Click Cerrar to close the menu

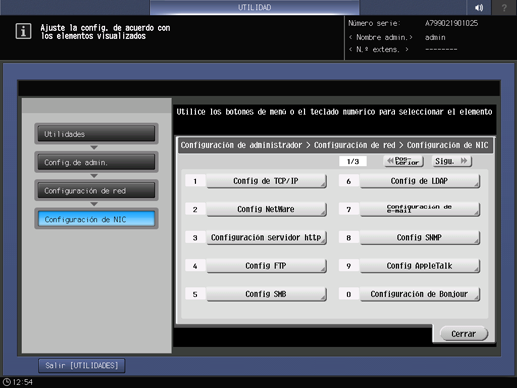[464, 334]
